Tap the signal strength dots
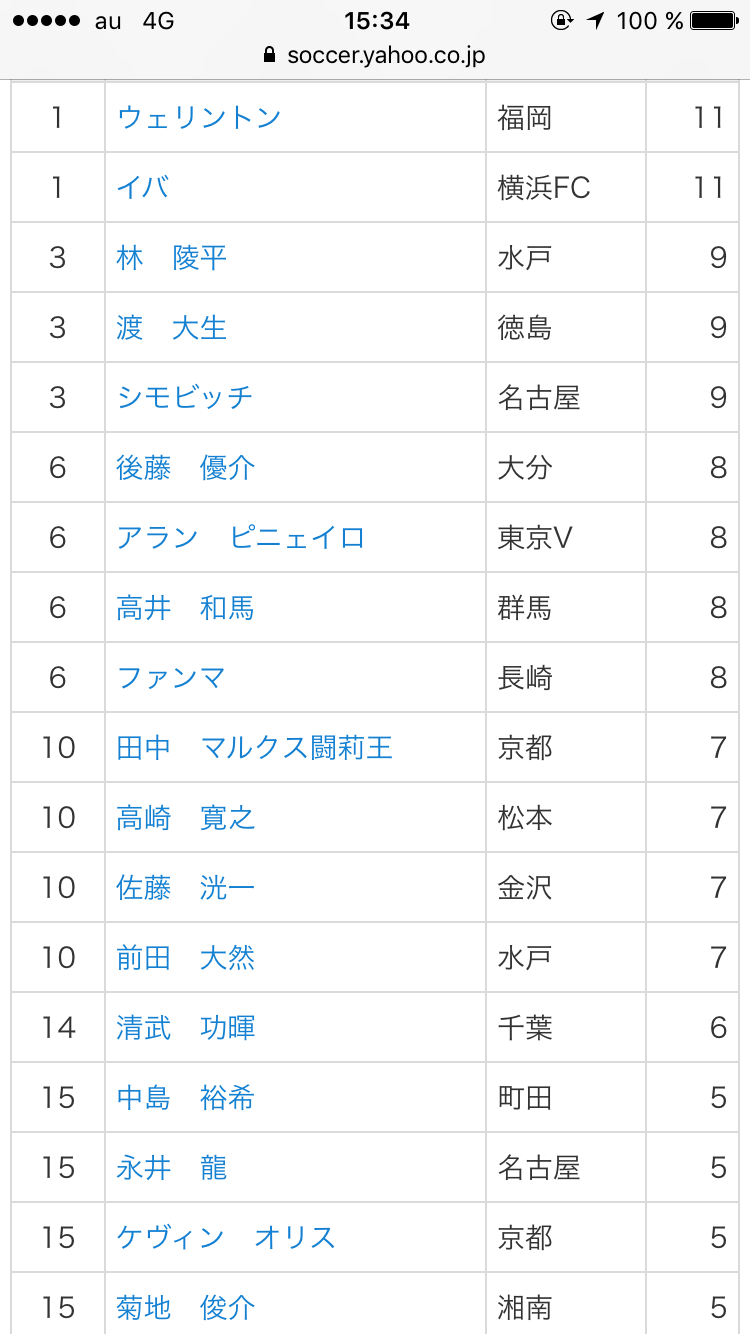Screen dimensions: 750x1334 point(43,21)
